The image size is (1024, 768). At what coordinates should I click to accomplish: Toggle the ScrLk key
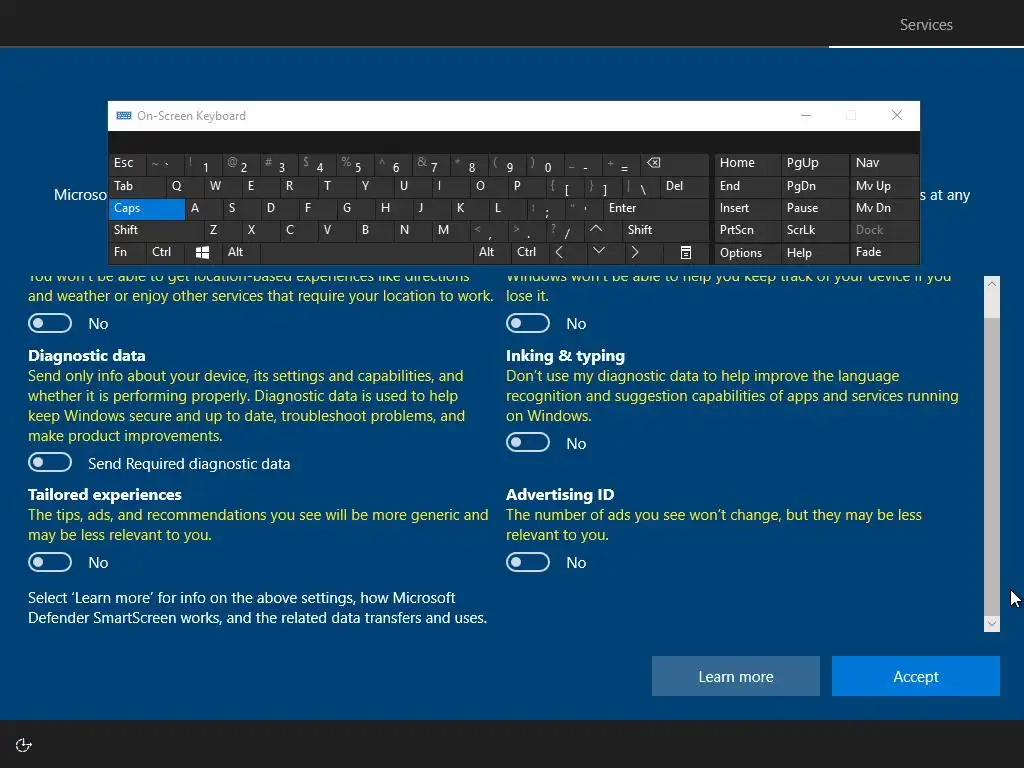coord(815,230)
